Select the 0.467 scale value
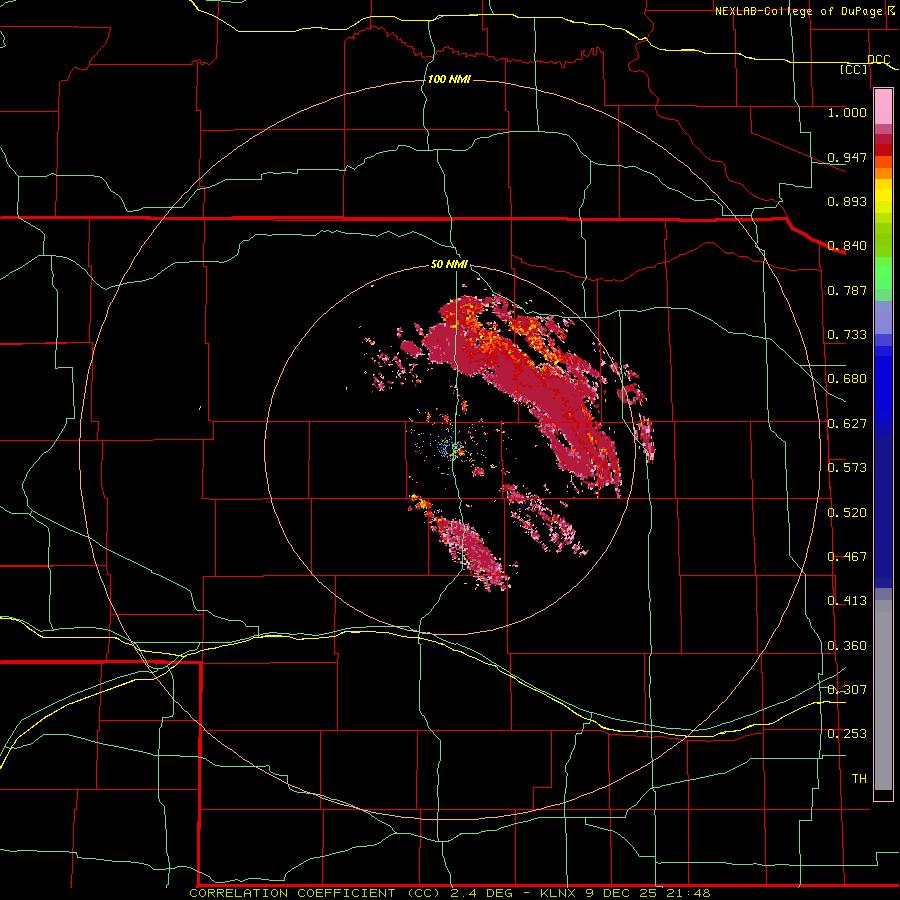 tap(847, 557)
